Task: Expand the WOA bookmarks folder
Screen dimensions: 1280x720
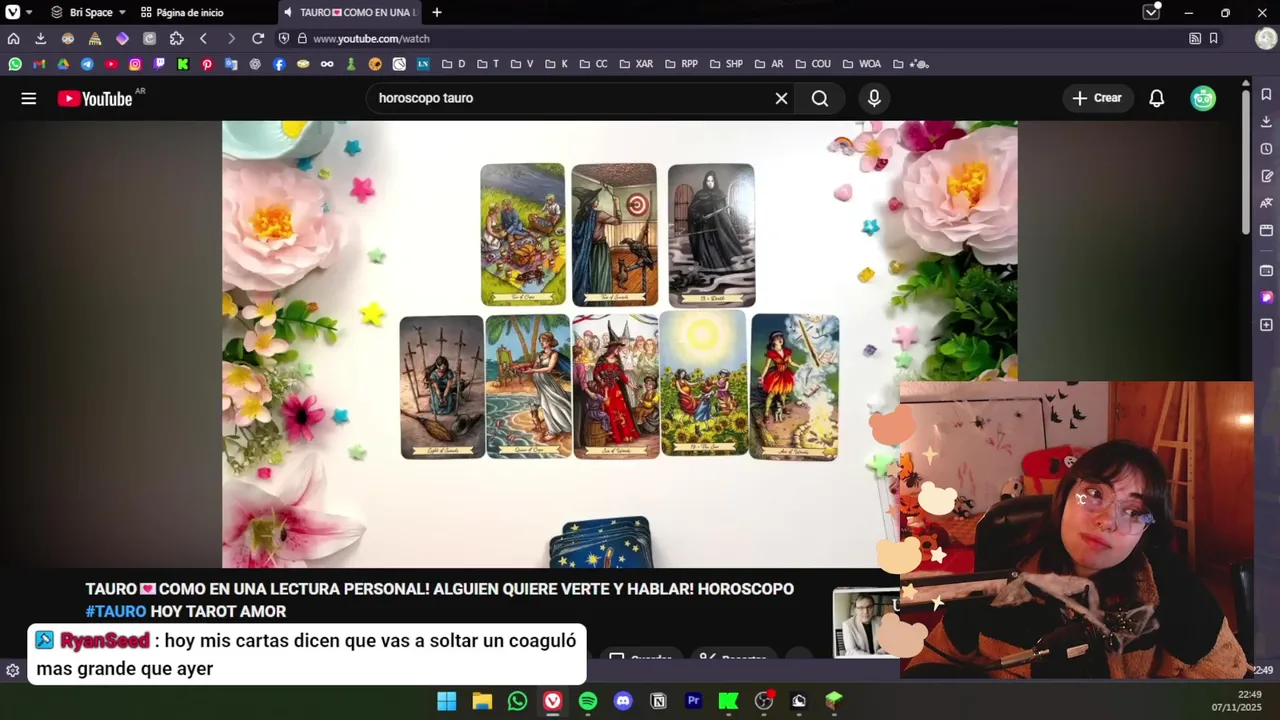Action: click(x=861, y=64)
